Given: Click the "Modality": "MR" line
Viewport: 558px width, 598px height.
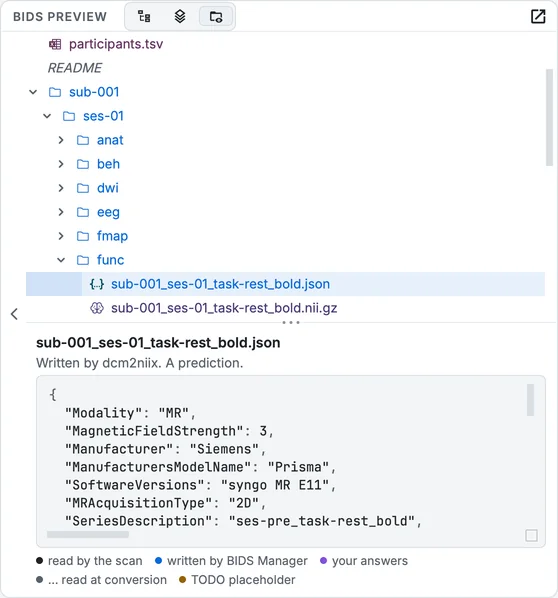Looking at the screenshot, I should click(x=130, y=413).
